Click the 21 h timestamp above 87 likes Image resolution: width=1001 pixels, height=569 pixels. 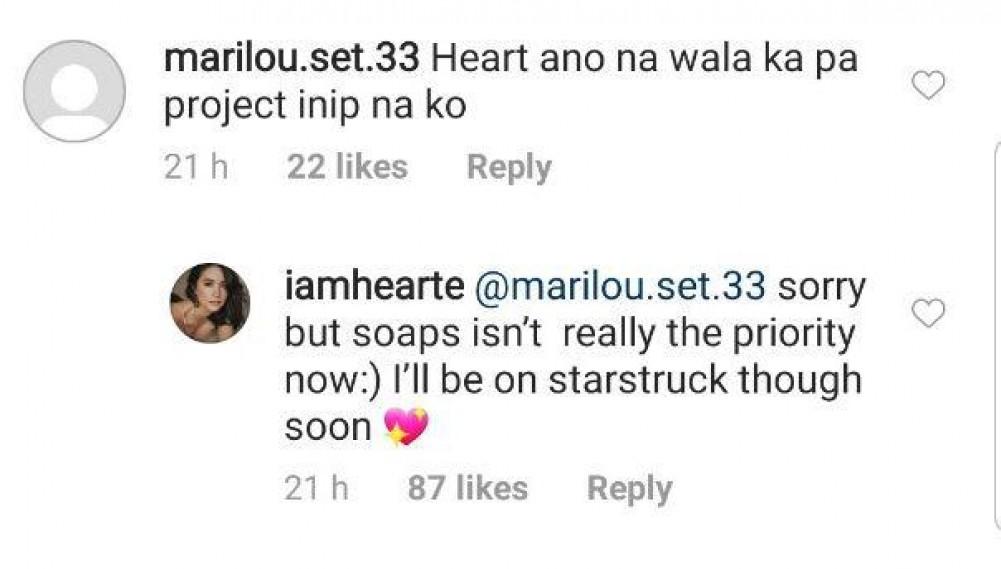click(316, 489)
